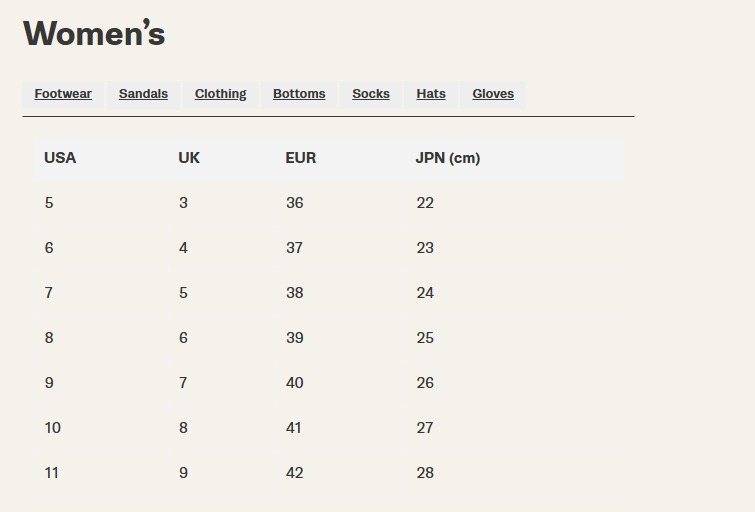The width and height of the screenshot is (755, 512).
Task: Select EUR size 36 cell
Action: pos(294,203)
